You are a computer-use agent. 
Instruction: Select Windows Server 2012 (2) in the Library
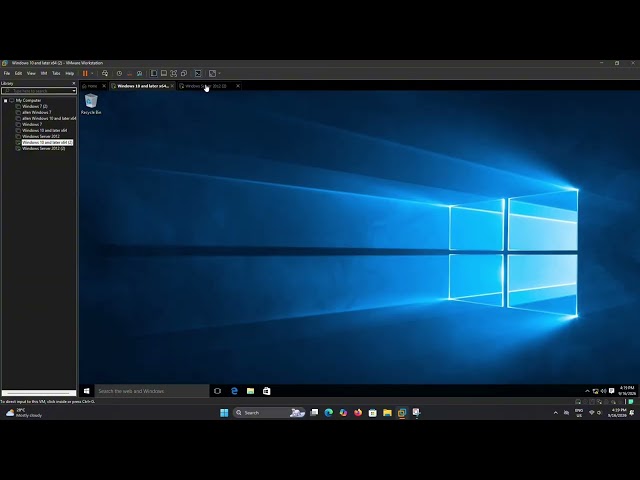click(x=44, y=149)
